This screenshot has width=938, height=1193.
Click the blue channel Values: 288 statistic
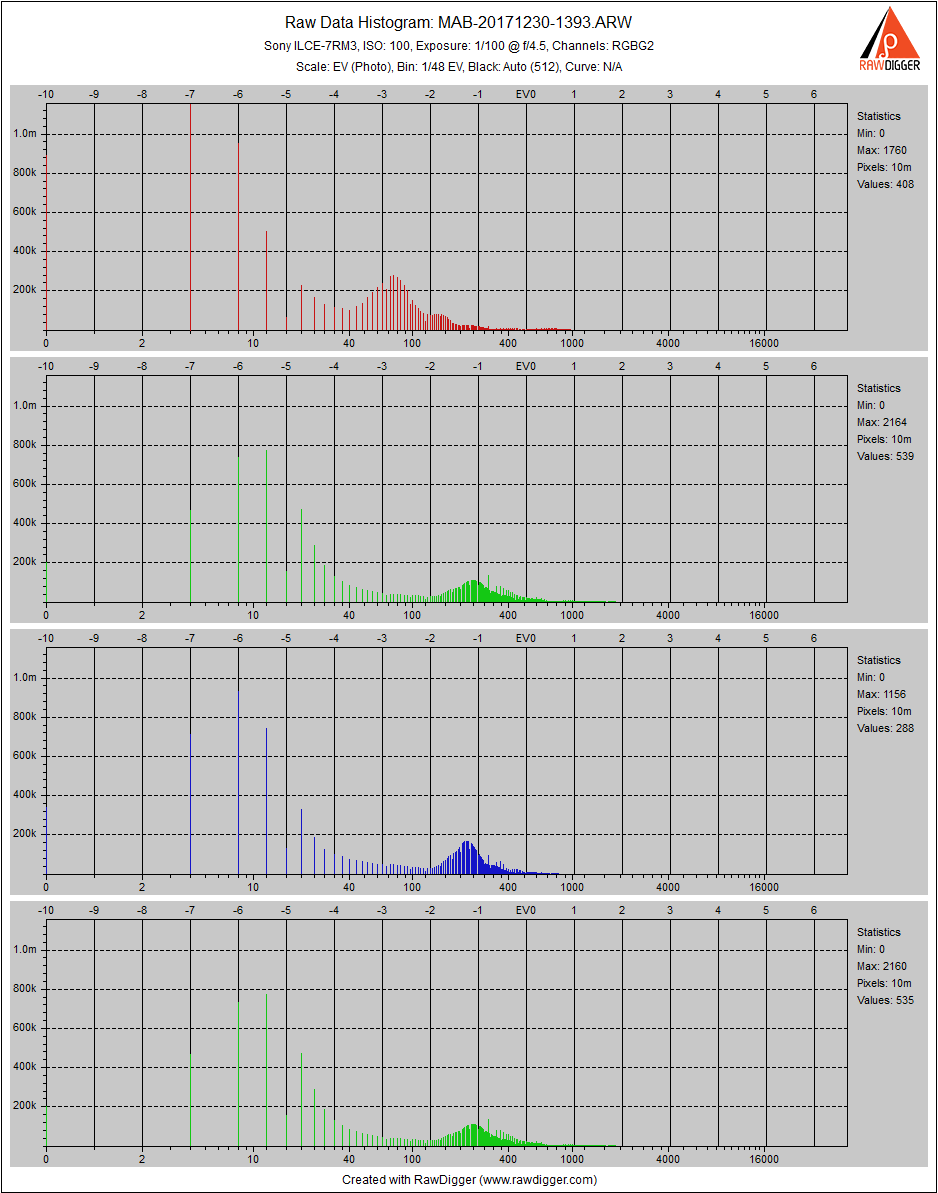coord(885,728)
